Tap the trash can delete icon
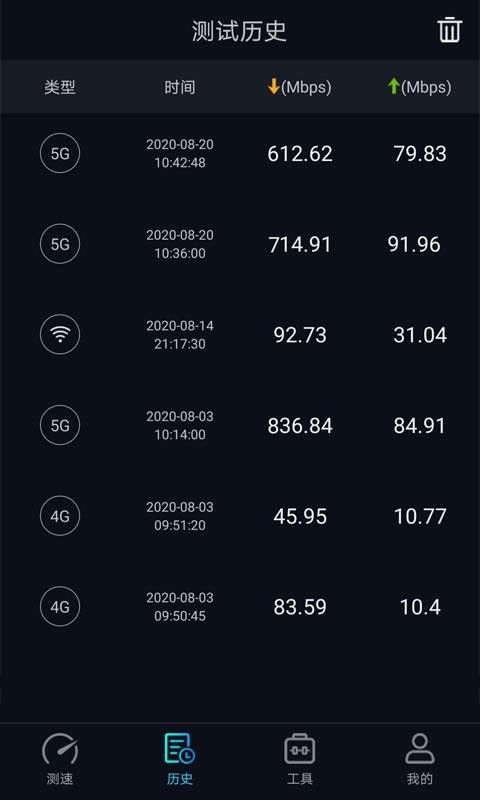 pyautogui.click(x=449, y=30)
